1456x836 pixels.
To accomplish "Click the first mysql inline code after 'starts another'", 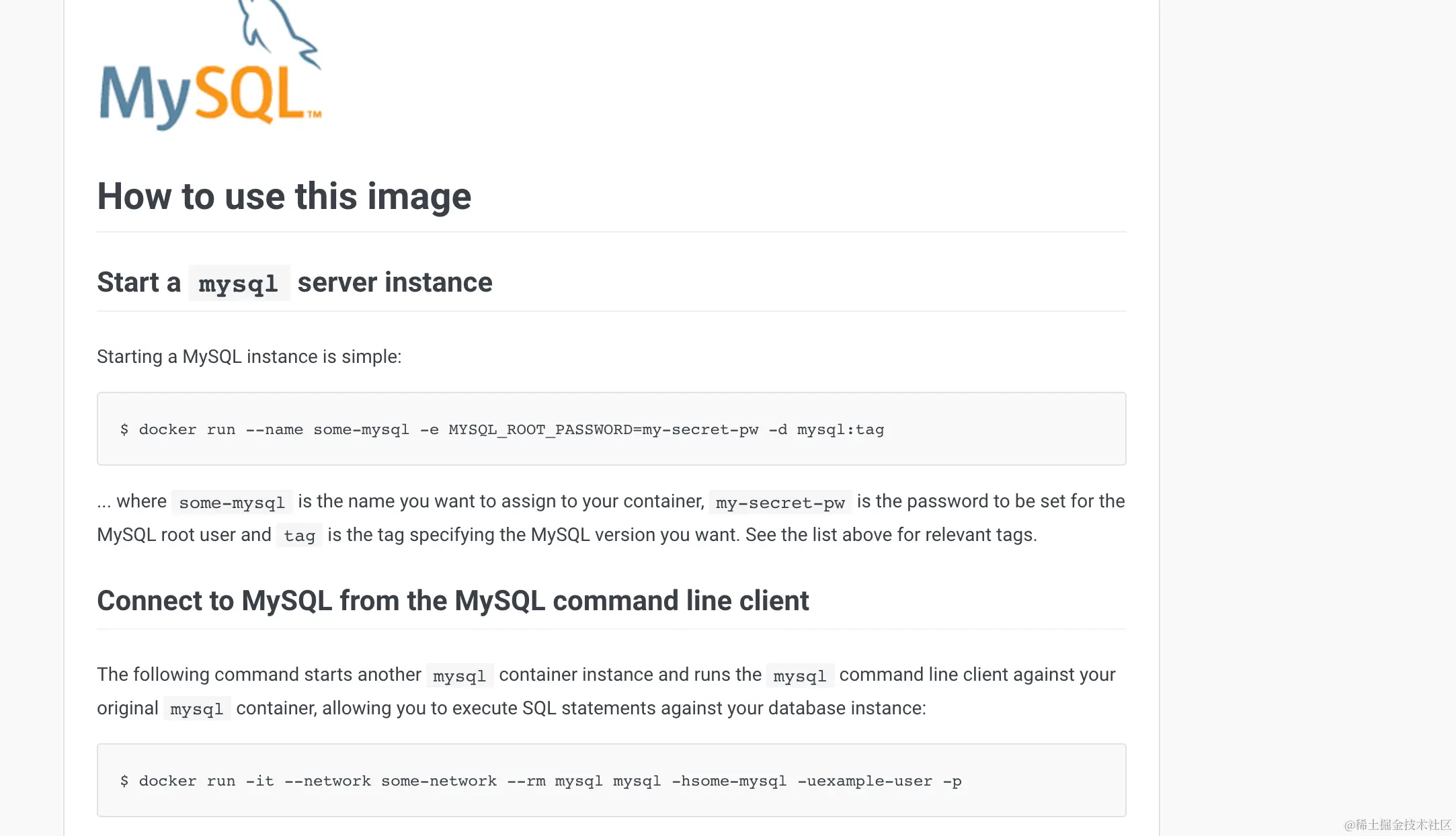I will click(x=459, y=675).
